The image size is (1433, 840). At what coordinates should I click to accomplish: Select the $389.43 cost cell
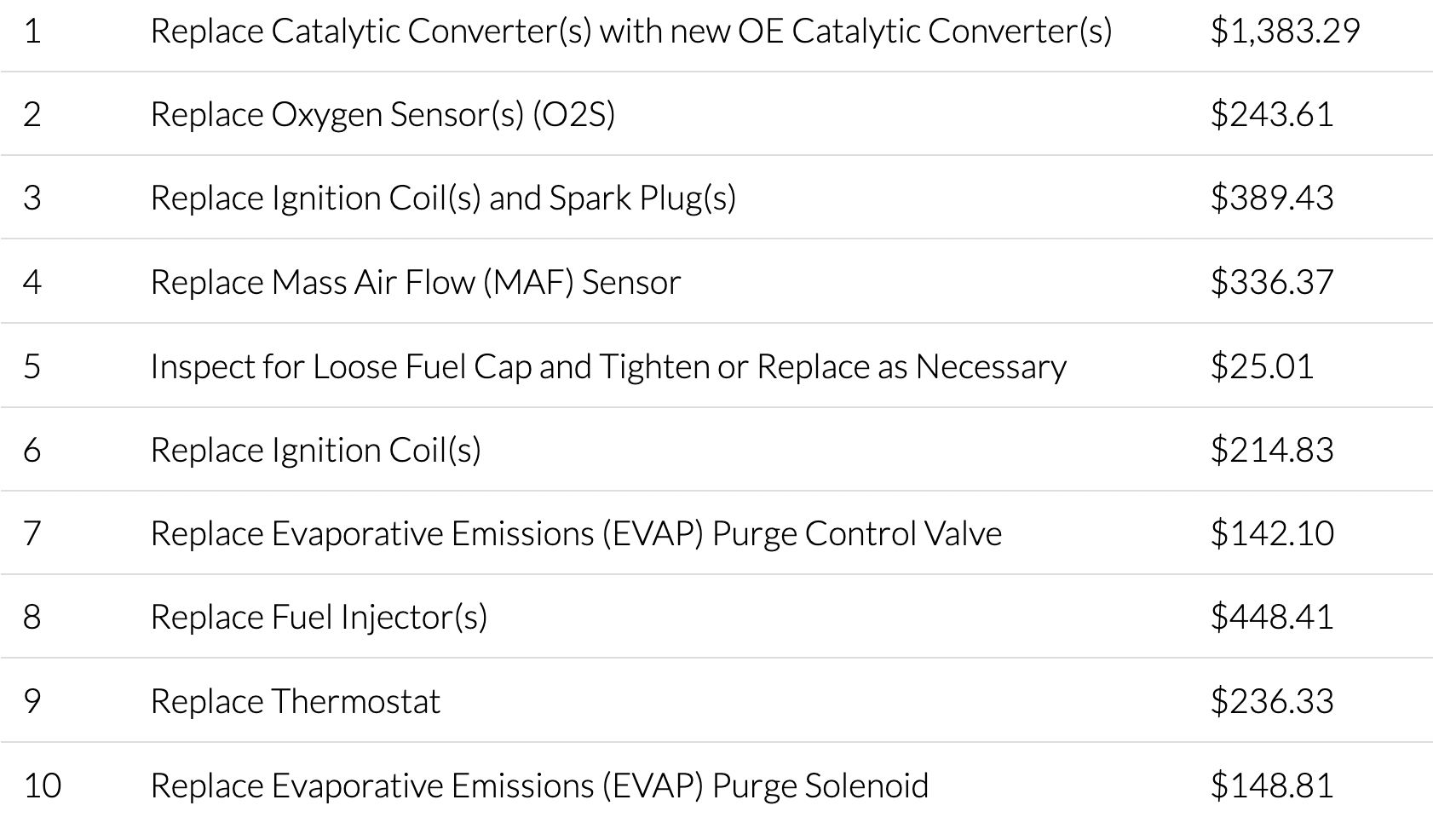[1272, 198]
